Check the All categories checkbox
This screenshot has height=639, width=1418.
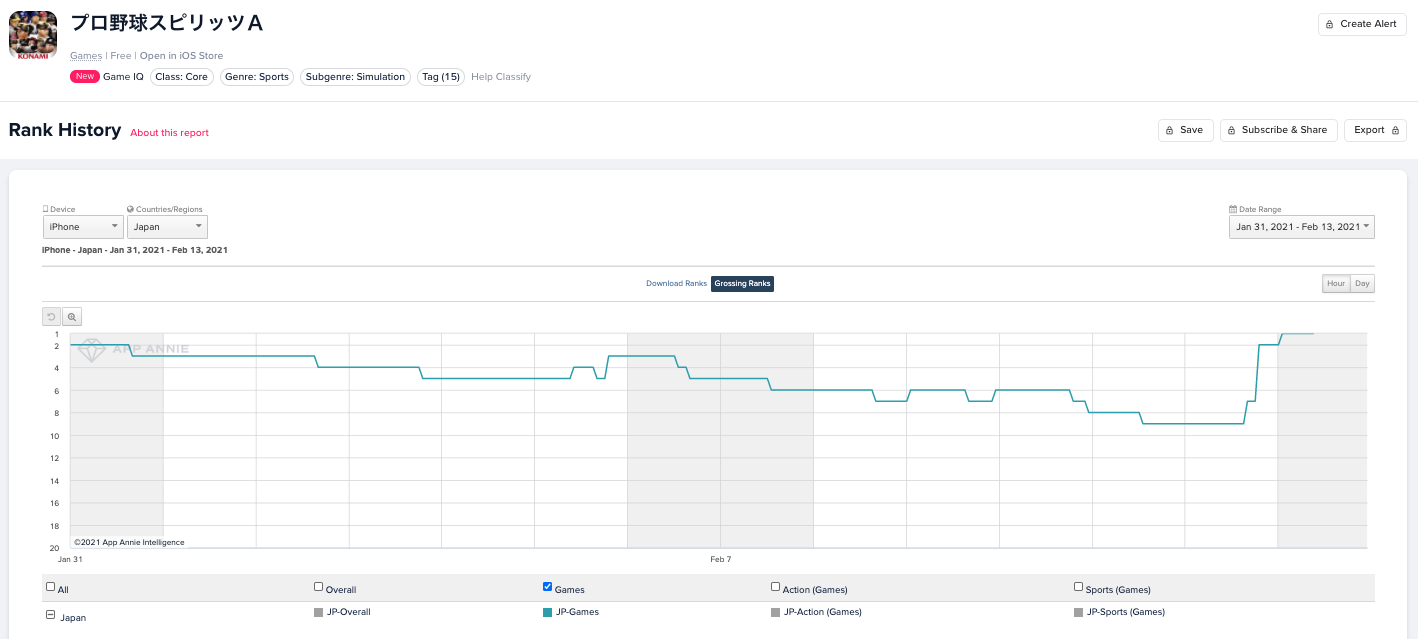coord(51,587)
